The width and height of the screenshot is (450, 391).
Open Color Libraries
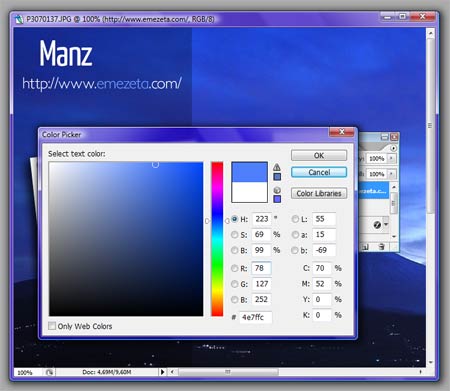tap(319, 193)
